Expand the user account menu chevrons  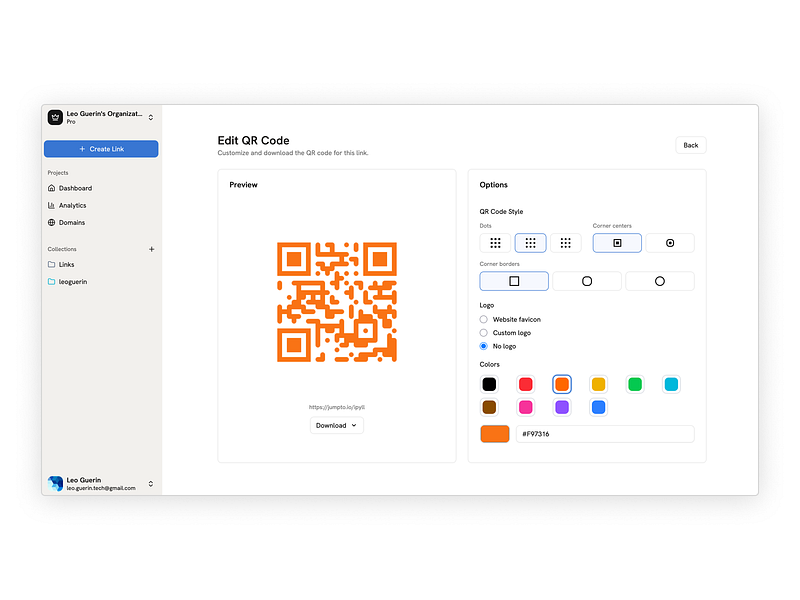151,484
